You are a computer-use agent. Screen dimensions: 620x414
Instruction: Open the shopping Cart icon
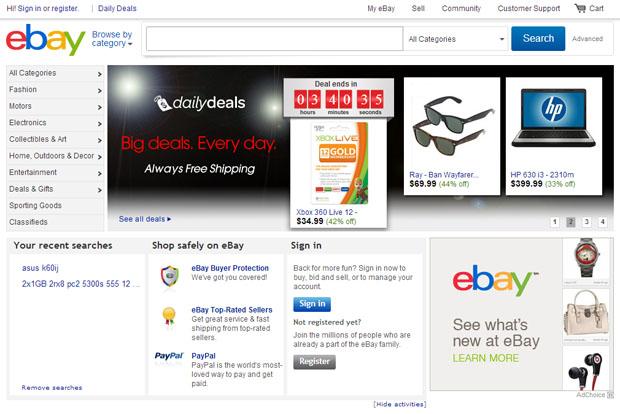pos(580,8)
